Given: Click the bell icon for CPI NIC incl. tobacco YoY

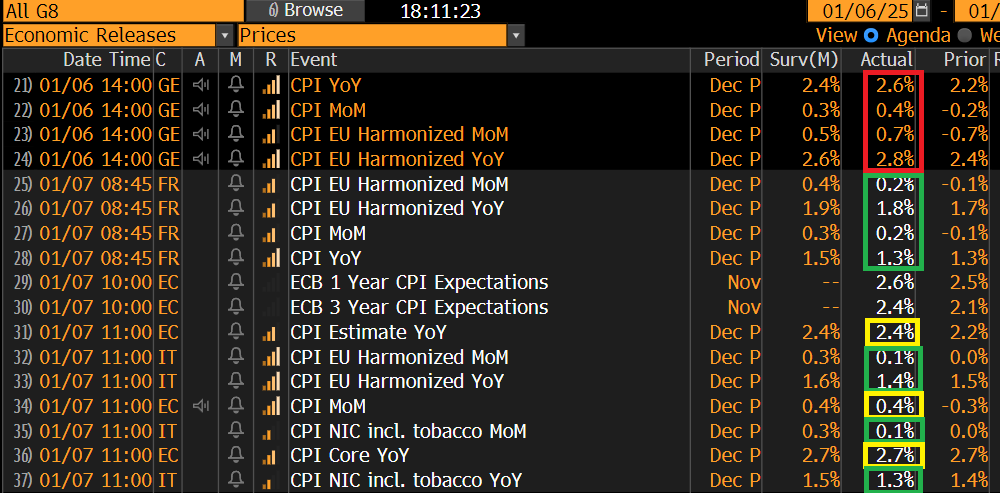Looking at the screenshot, I should tap(236, 480).
